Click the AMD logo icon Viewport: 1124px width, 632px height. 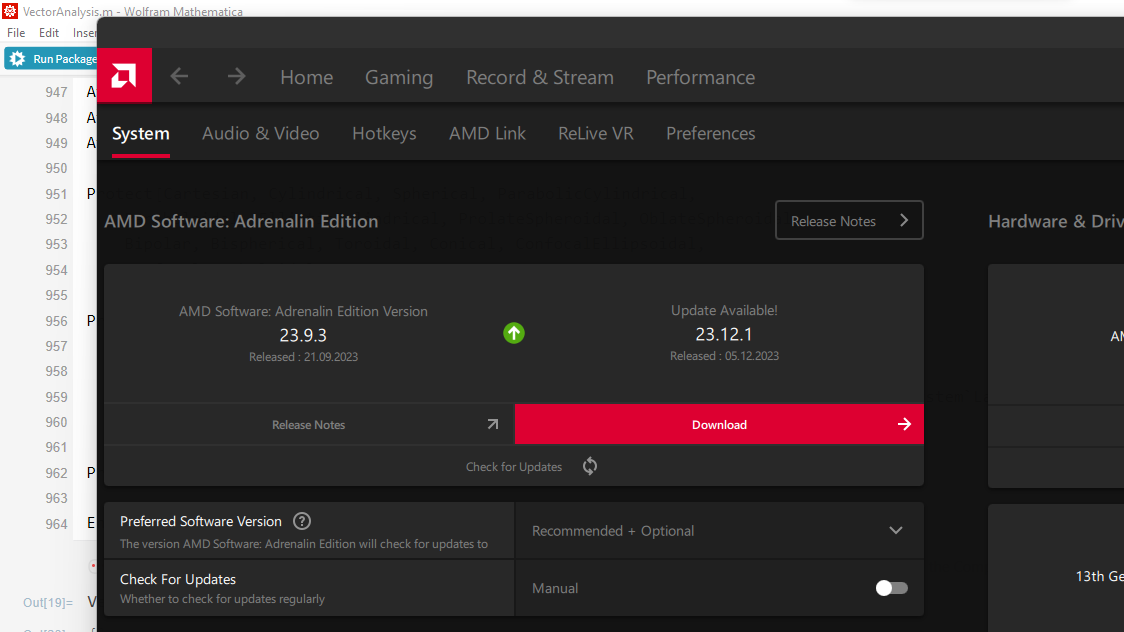click(x=124, y=76)
